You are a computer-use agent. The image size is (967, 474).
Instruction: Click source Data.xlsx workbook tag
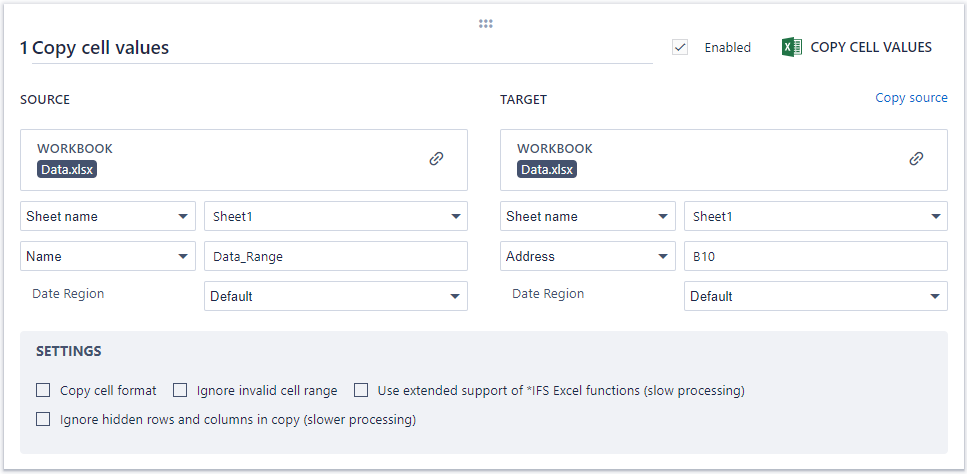pyautogui.click(x=67, y=169)
